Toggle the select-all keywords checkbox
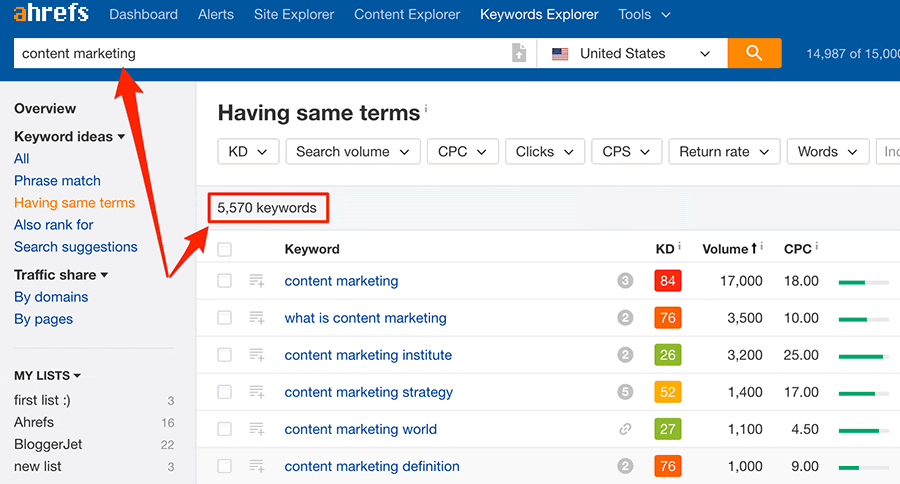 tap(225, 249)
